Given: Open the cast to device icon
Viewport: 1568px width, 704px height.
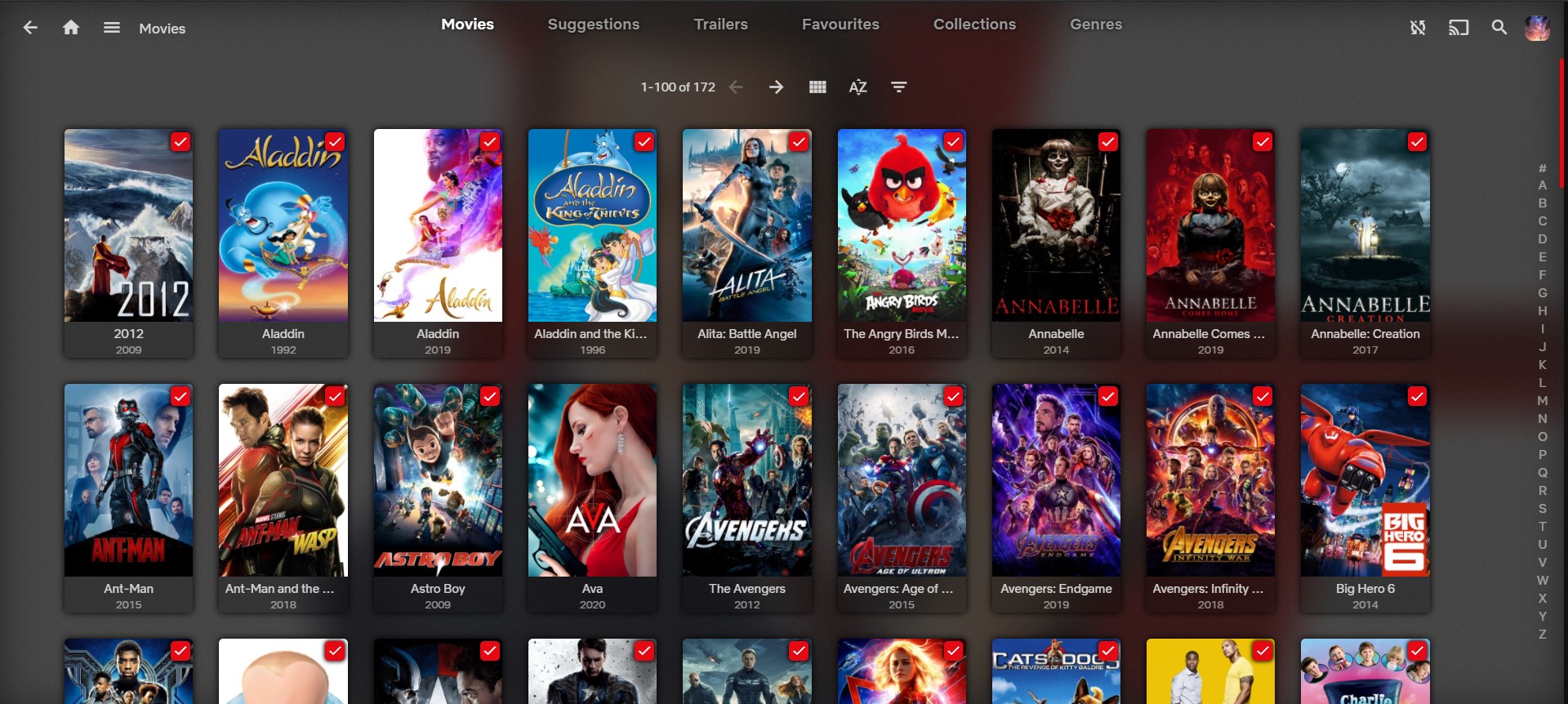Looking at the screenshot, I should click(x=1459, y=28).
